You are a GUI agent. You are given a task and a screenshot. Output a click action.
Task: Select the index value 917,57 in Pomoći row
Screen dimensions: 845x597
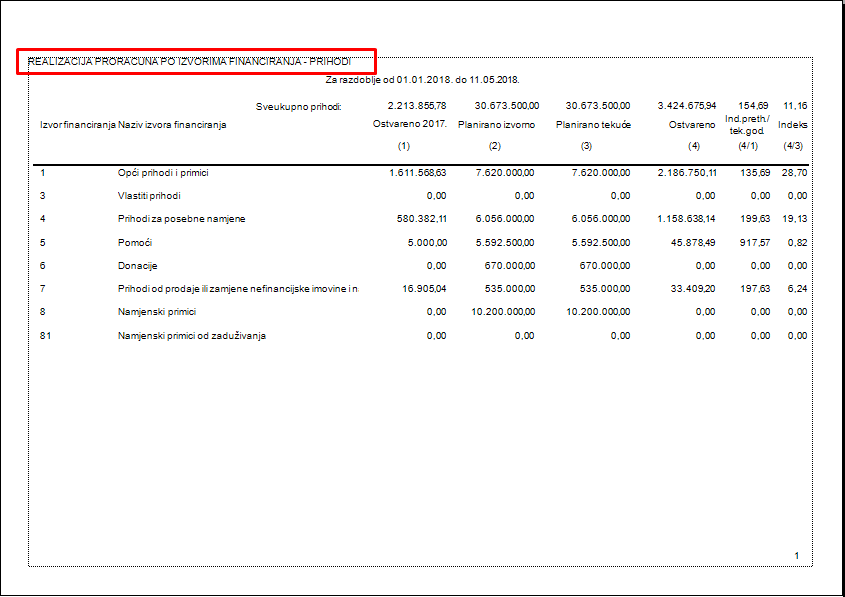[x=751, y=243]
